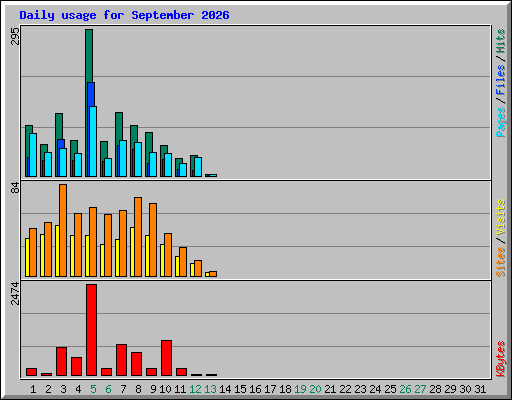Screen dimensions: 512x400
Task: Click the orange bar for day 9
Action: point(153,240)
